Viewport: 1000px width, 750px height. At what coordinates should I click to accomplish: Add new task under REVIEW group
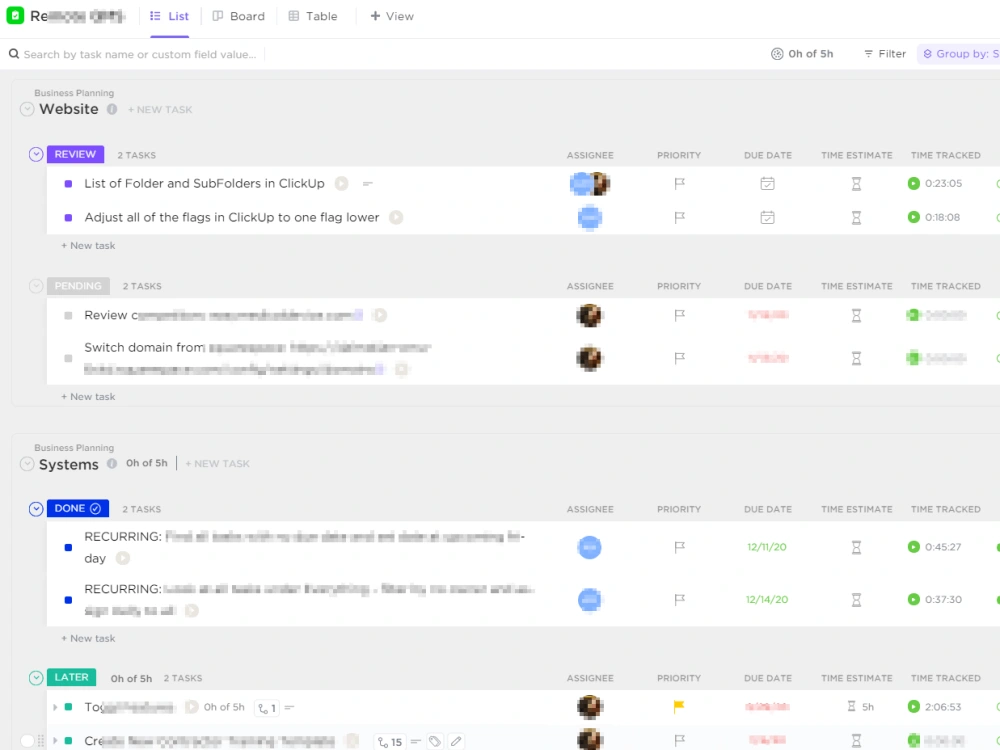click(x=88, y=246)
